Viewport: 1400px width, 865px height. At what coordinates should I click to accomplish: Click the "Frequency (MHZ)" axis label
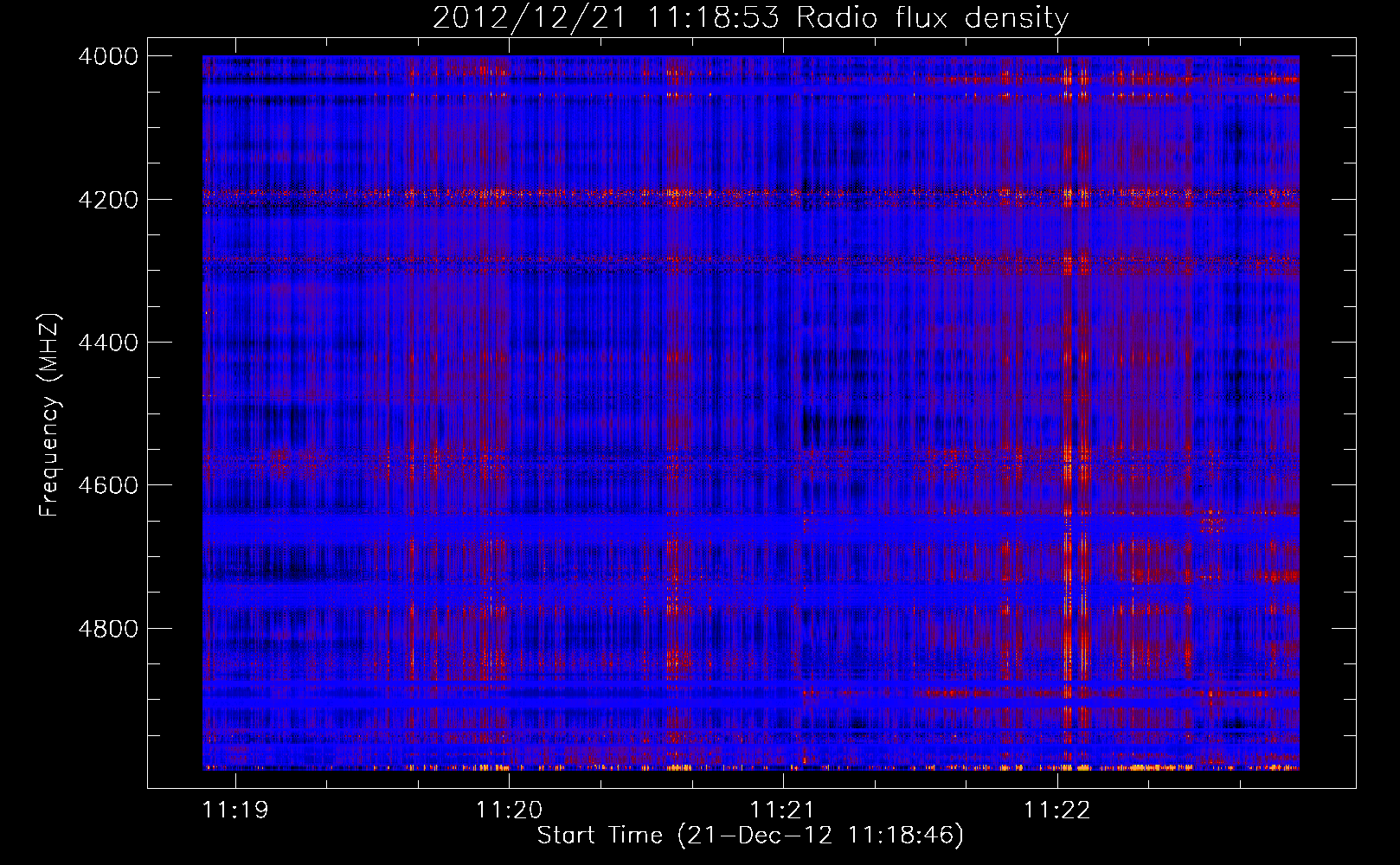[50, 415]
